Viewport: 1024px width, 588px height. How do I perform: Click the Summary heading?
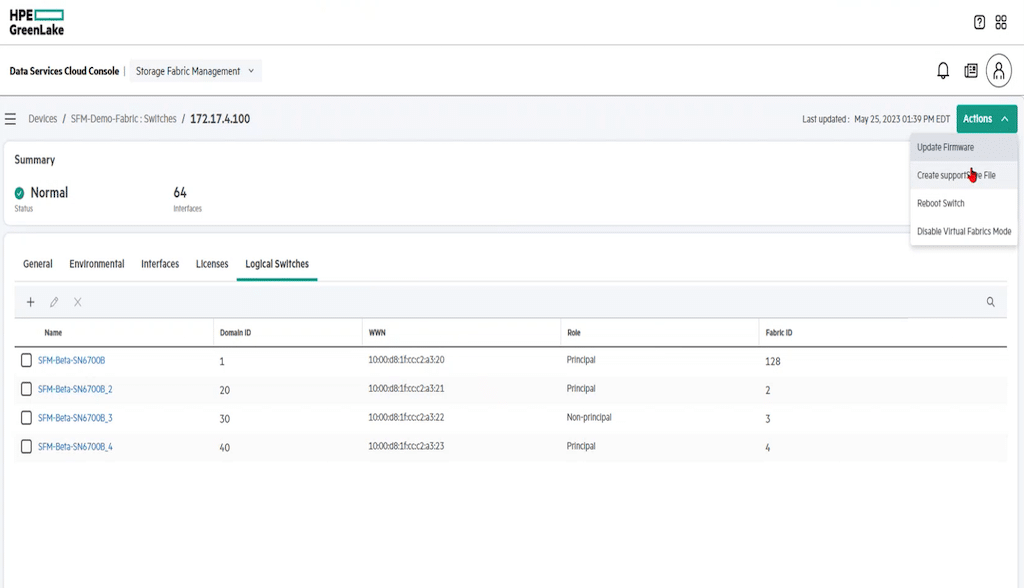coord(35,160)
